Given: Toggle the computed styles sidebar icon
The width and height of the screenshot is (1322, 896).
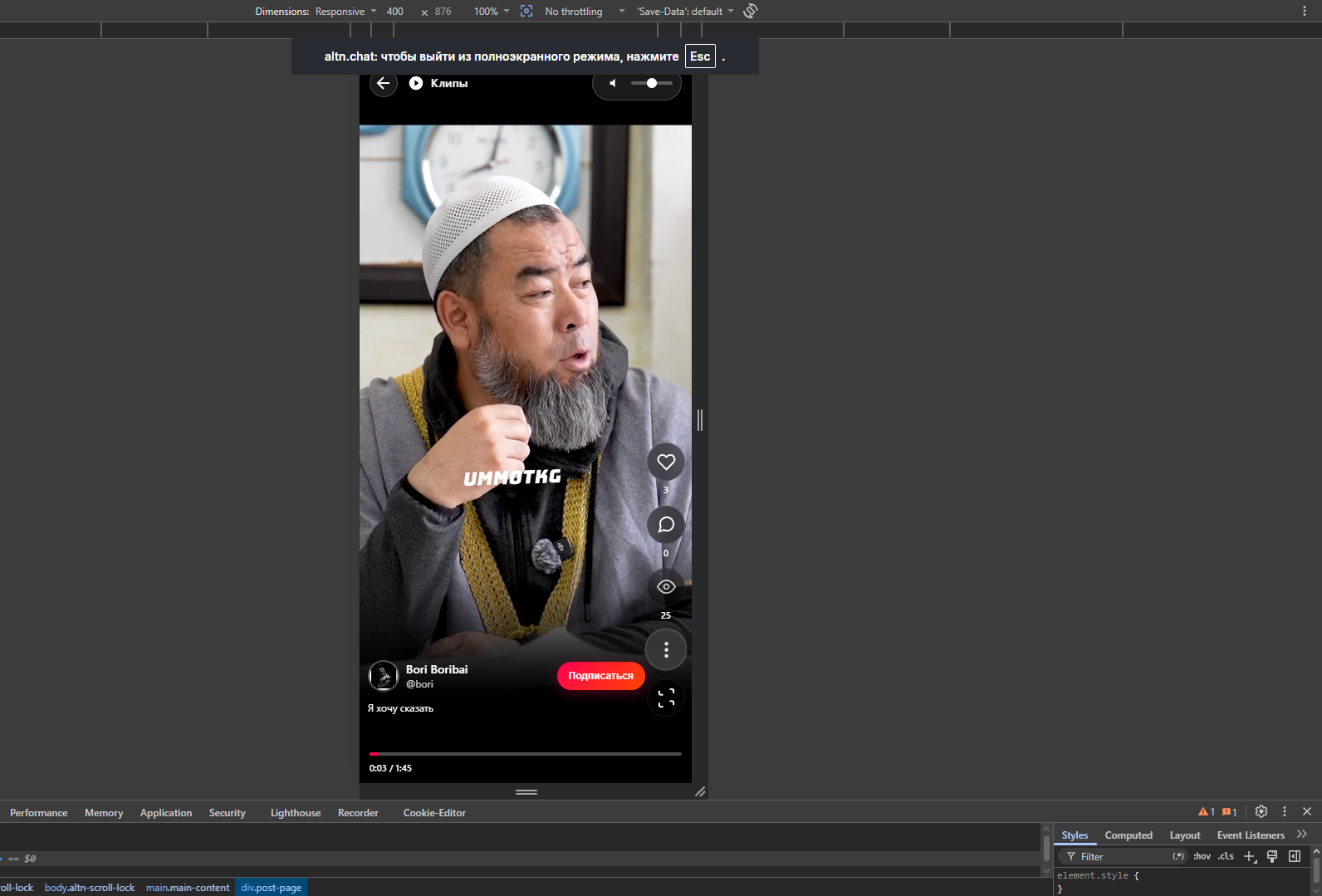Looking at the screenshot, I should click(1295, 856).
